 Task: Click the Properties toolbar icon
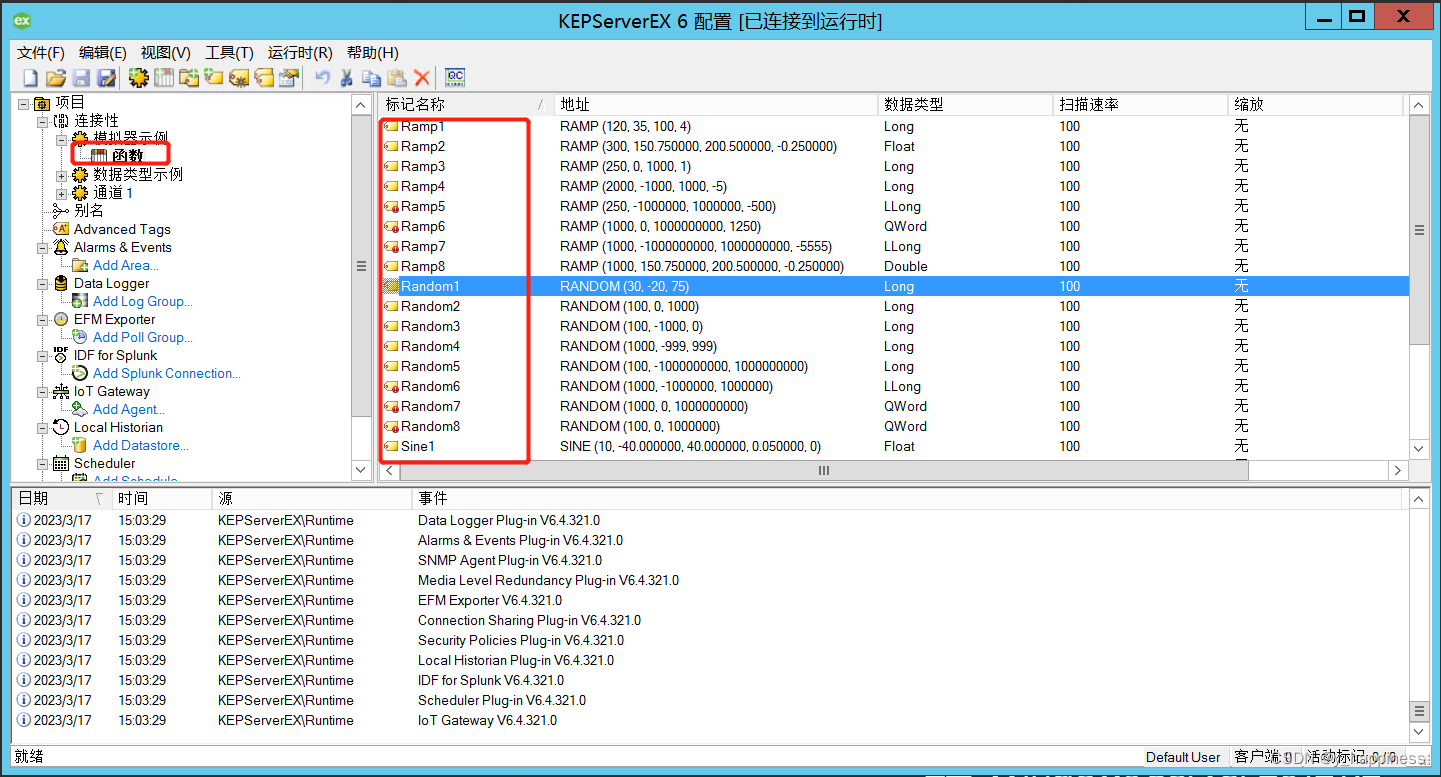pos(289,78)
